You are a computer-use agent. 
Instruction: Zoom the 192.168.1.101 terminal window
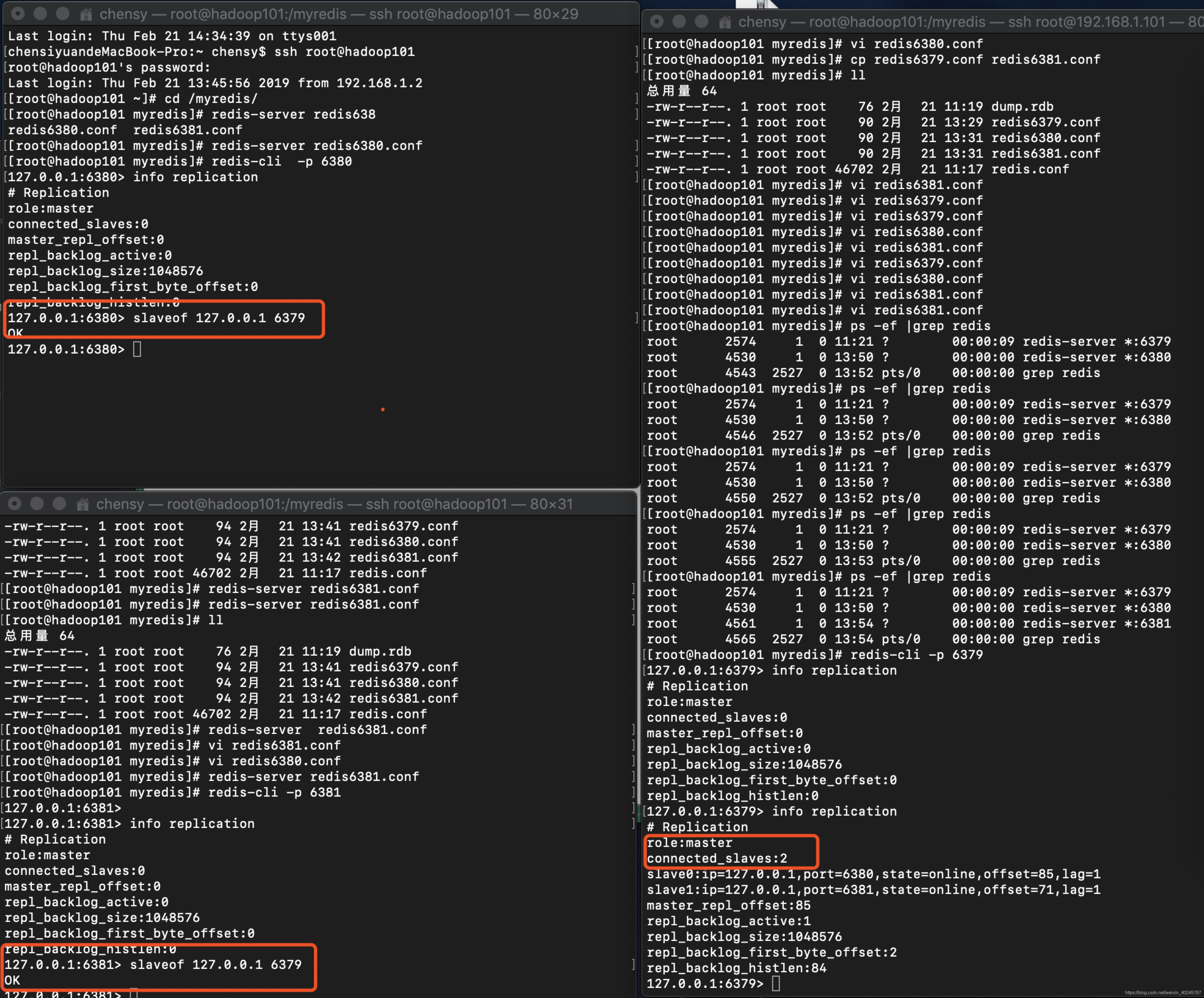(x=701, y=22)
